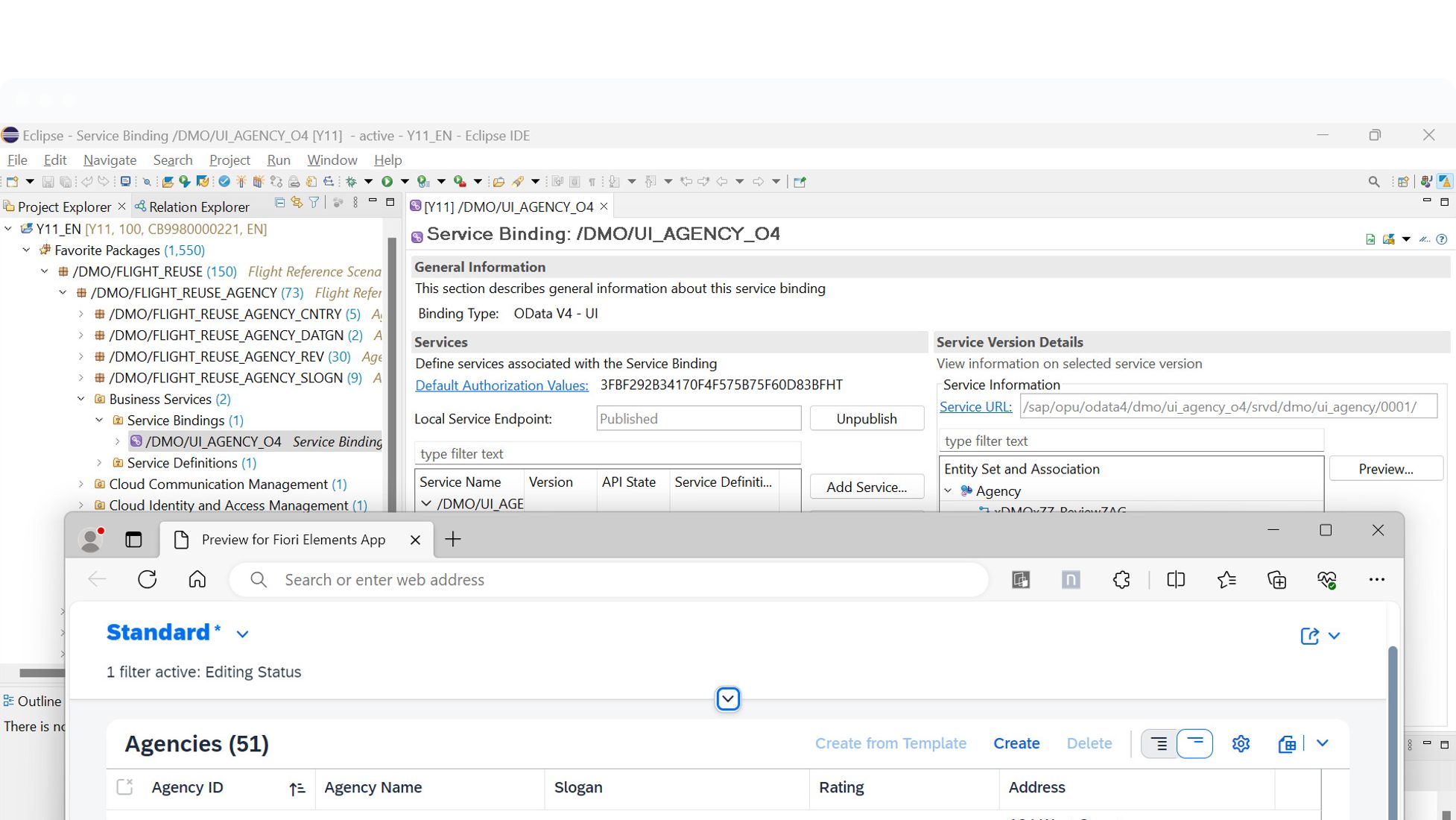Click the Project Explorer filter funnel icon
The image size is (1456, 820).
point(314,203)
